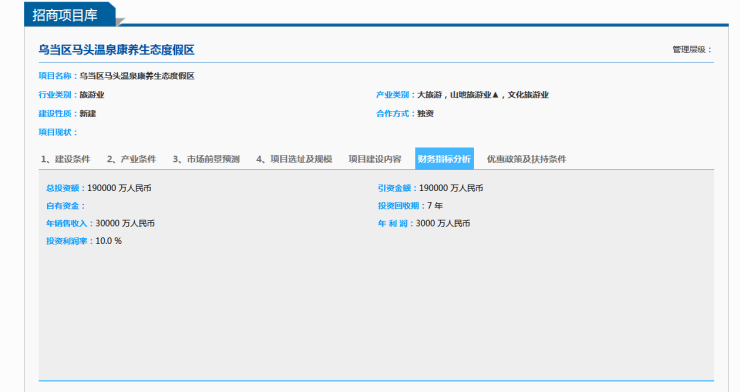Switch to the 2、产业条件 tab

pyautogui.click(x=131, y=159)
